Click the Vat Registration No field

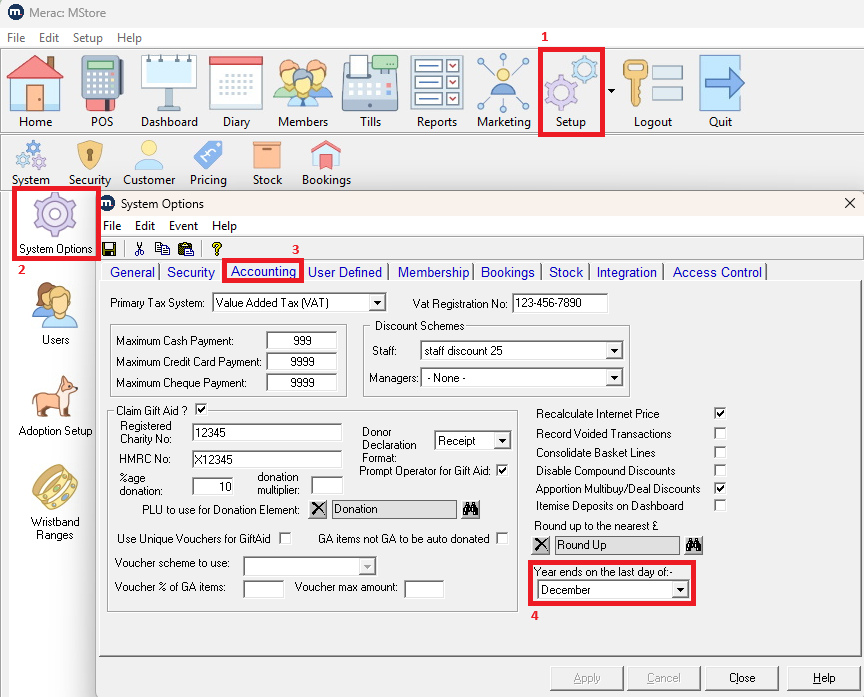coord(560,303)
